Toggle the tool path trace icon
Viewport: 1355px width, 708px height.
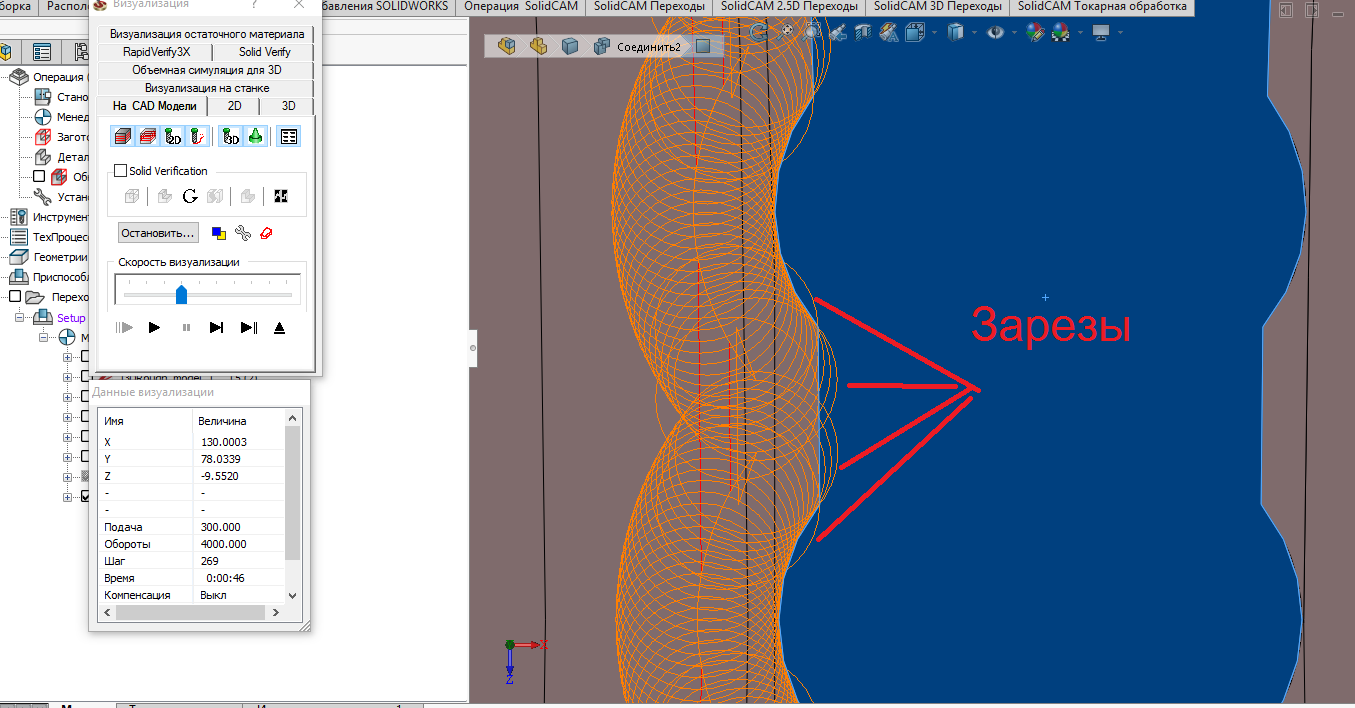(x=198, y=137)
